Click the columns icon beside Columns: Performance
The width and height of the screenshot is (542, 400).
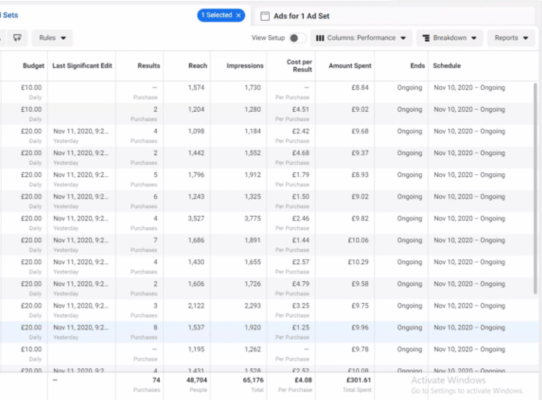tap(320, 38)
